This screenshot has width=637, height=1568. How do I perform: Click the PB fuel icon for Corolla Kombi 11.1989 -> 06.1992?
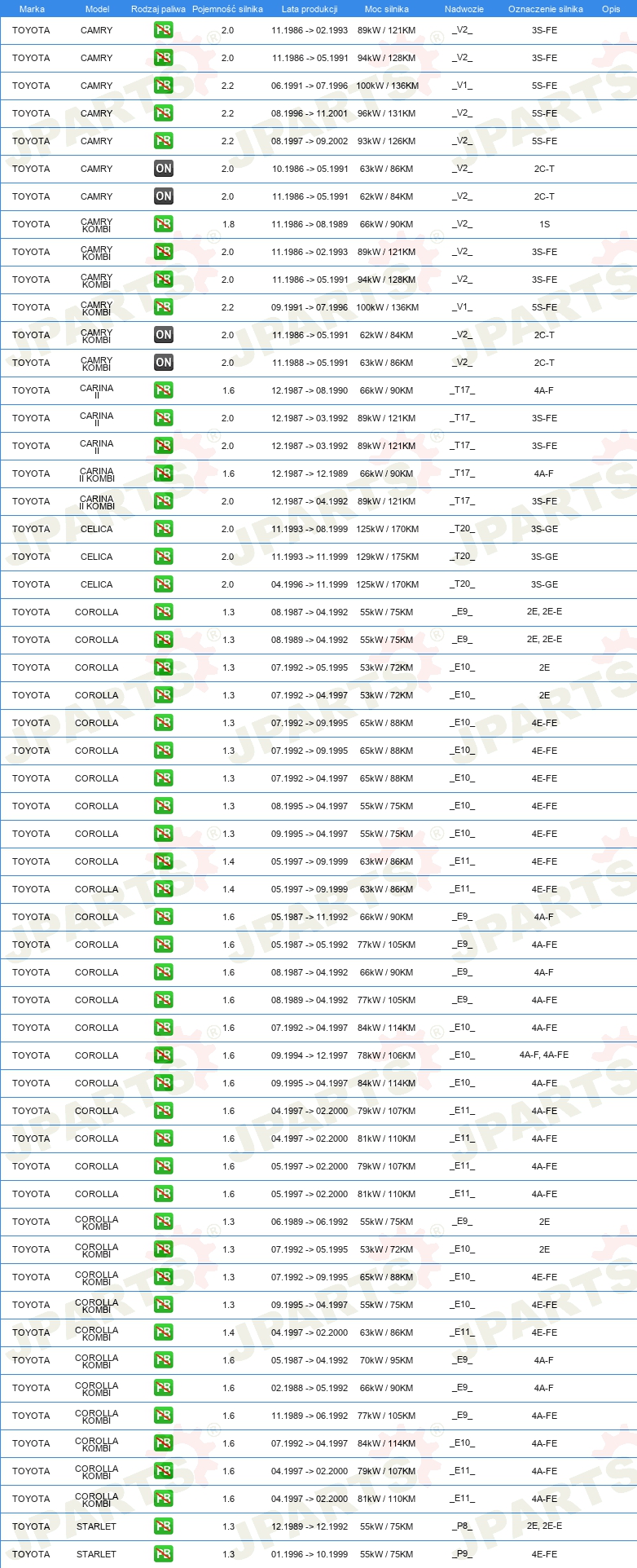[x=164, y=1416]
